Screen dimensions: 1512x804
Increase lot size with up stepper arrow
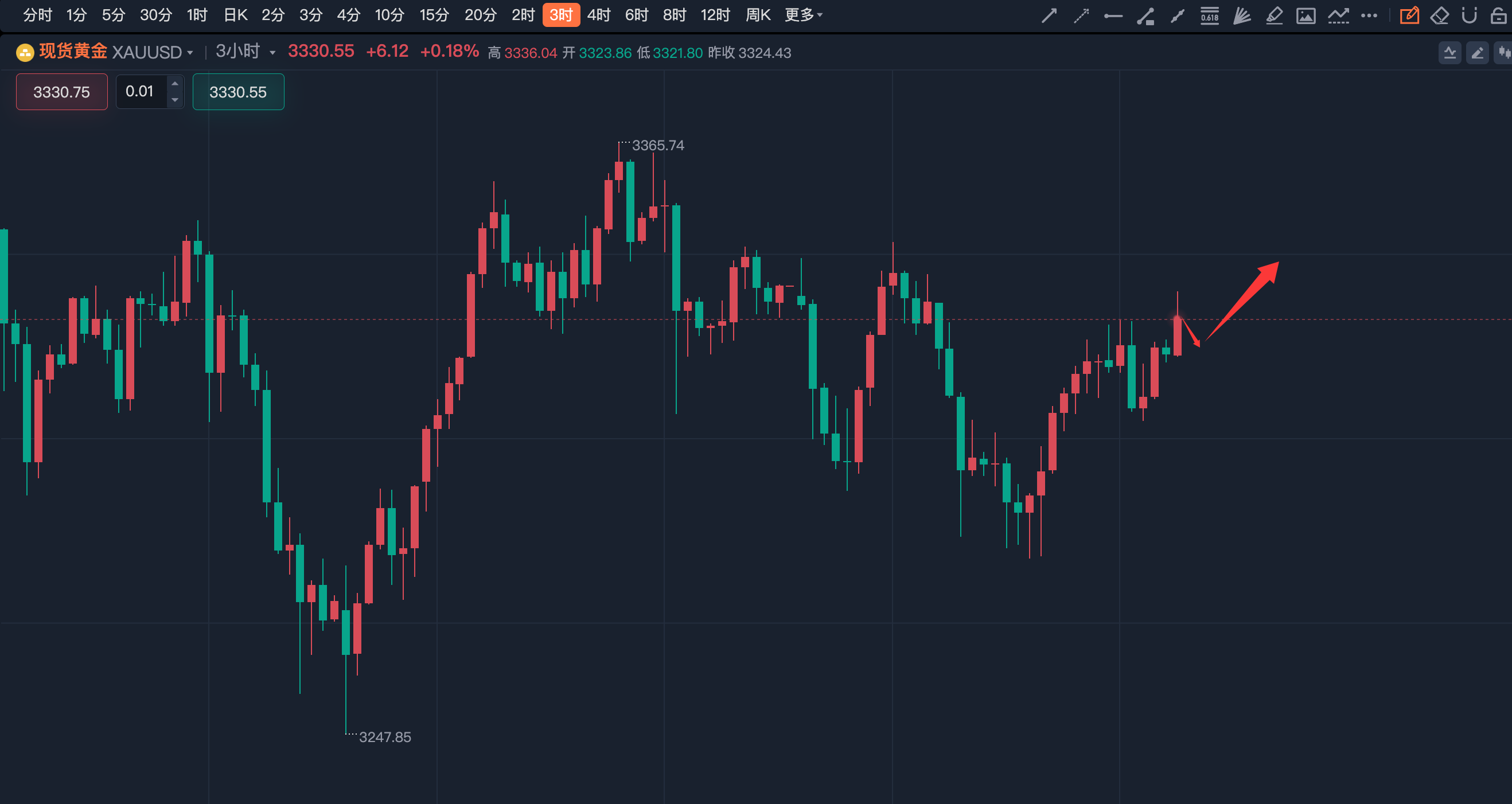pos(175,84)
